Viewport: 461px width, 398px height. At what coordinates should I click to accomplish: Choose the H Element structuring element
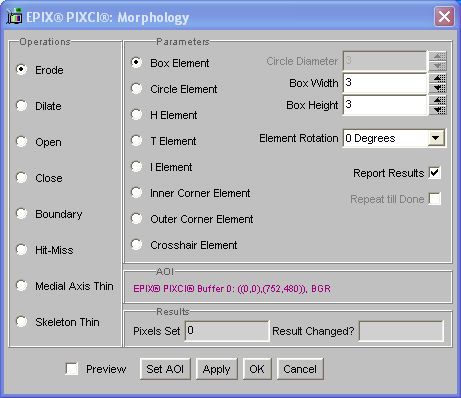[136, 115]
